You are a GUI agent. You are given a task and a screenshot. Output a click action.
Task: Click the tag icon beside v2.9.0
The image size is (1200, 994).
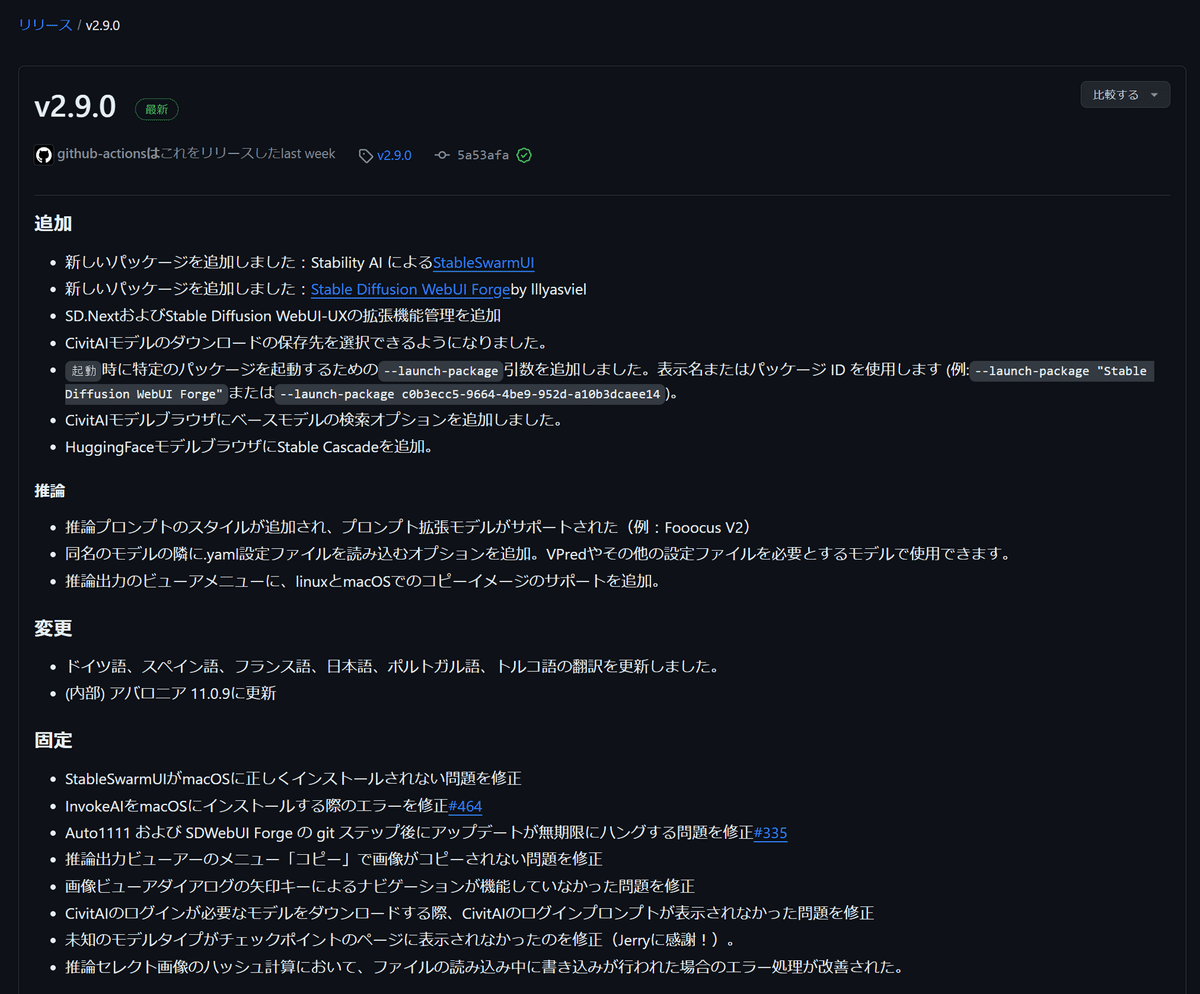tap(367, 155)
